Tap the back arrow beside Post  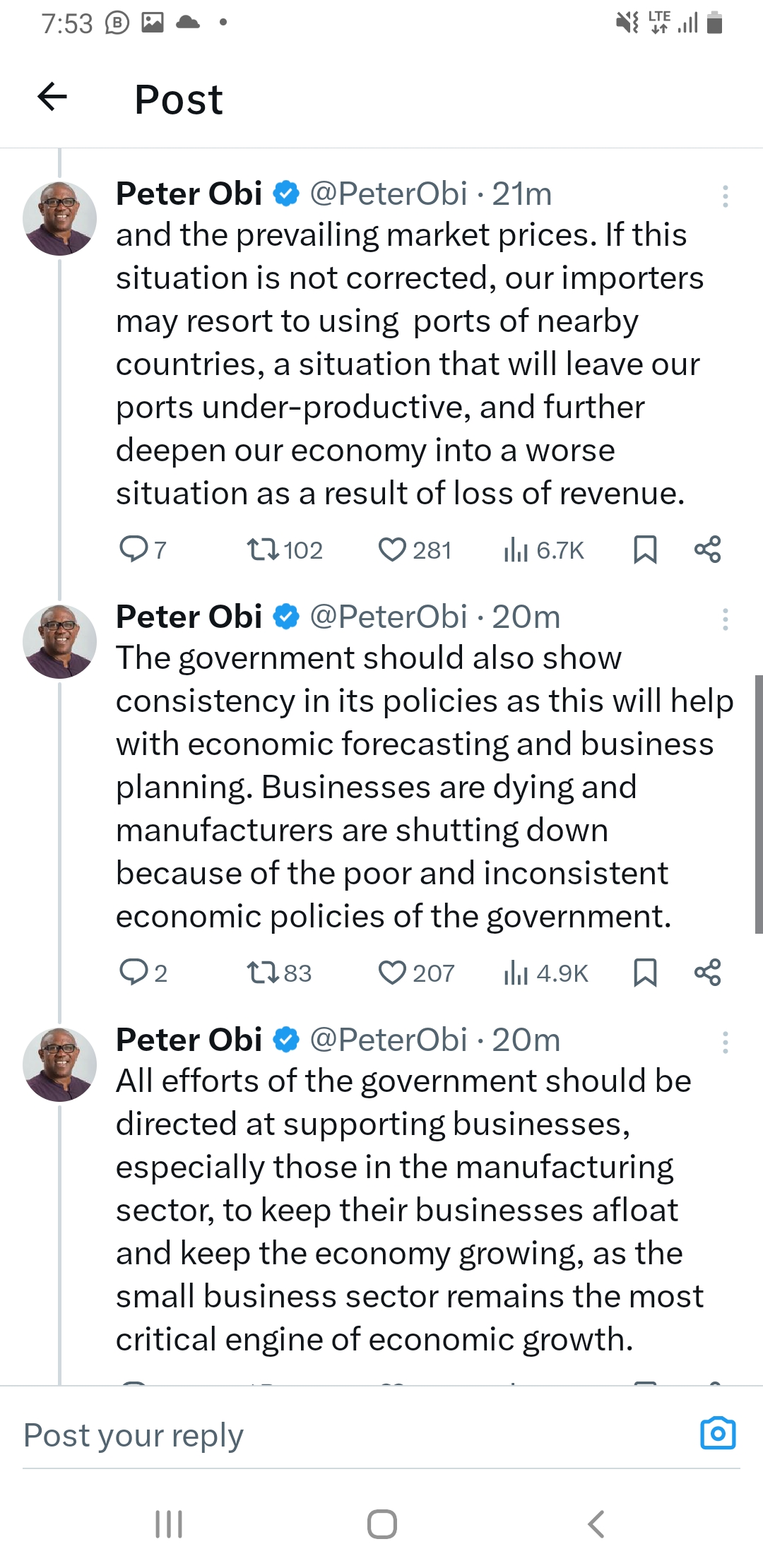click(x=52, y=97)
